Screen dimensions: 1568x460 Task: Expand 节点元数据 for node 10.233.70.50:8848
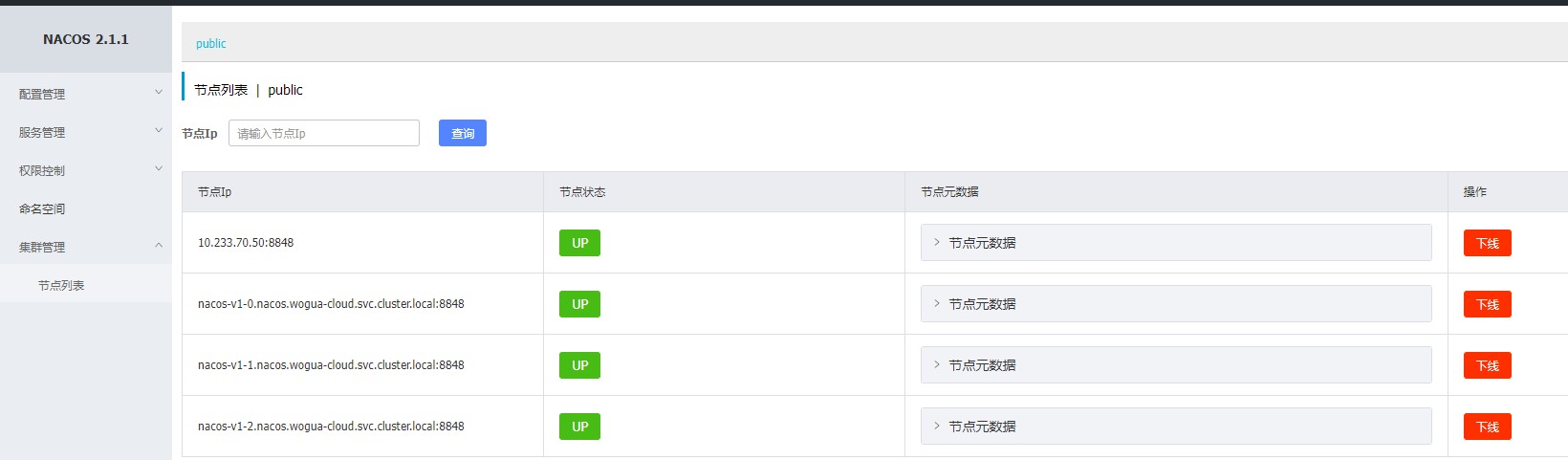click(x=1176, y=243)
